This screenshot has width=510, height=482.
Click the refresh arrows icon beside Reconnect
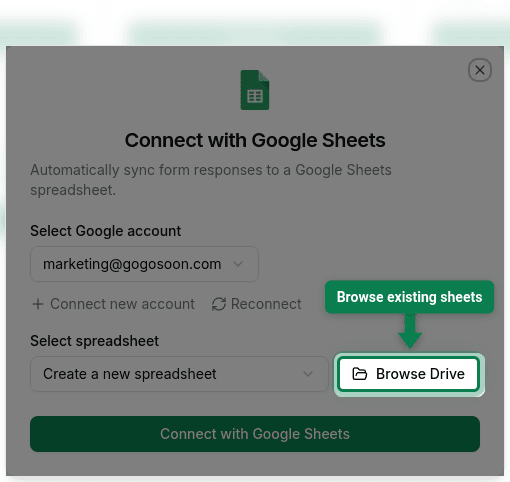pyautogui.click(x=219, y=304)
